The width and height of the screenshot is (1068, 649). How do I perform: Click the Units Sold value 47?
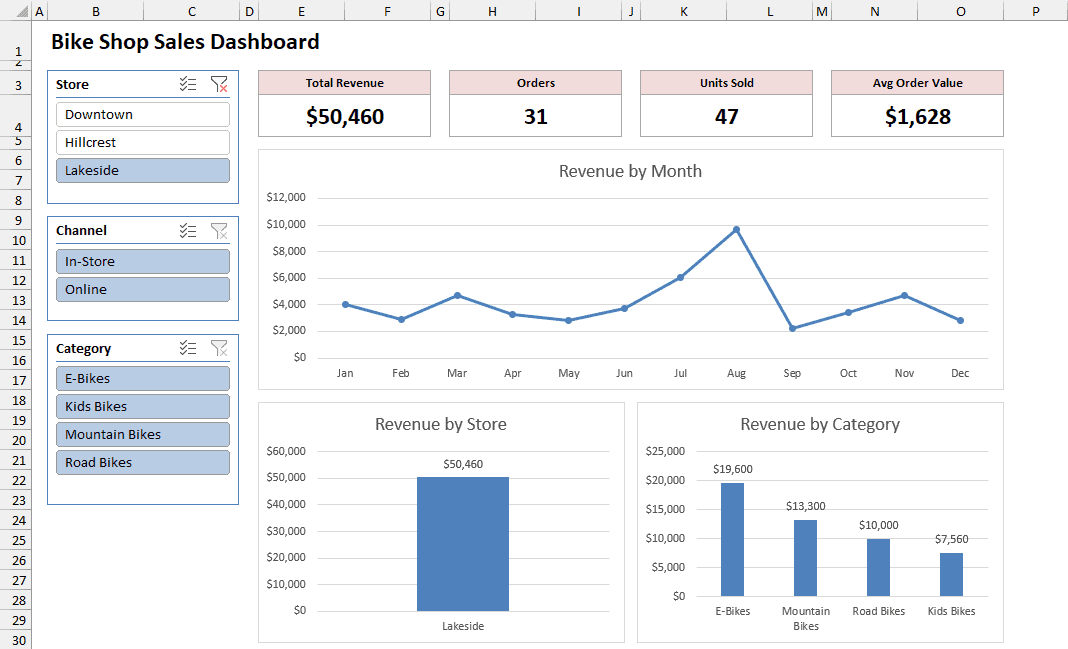click(x=726, y=116)
